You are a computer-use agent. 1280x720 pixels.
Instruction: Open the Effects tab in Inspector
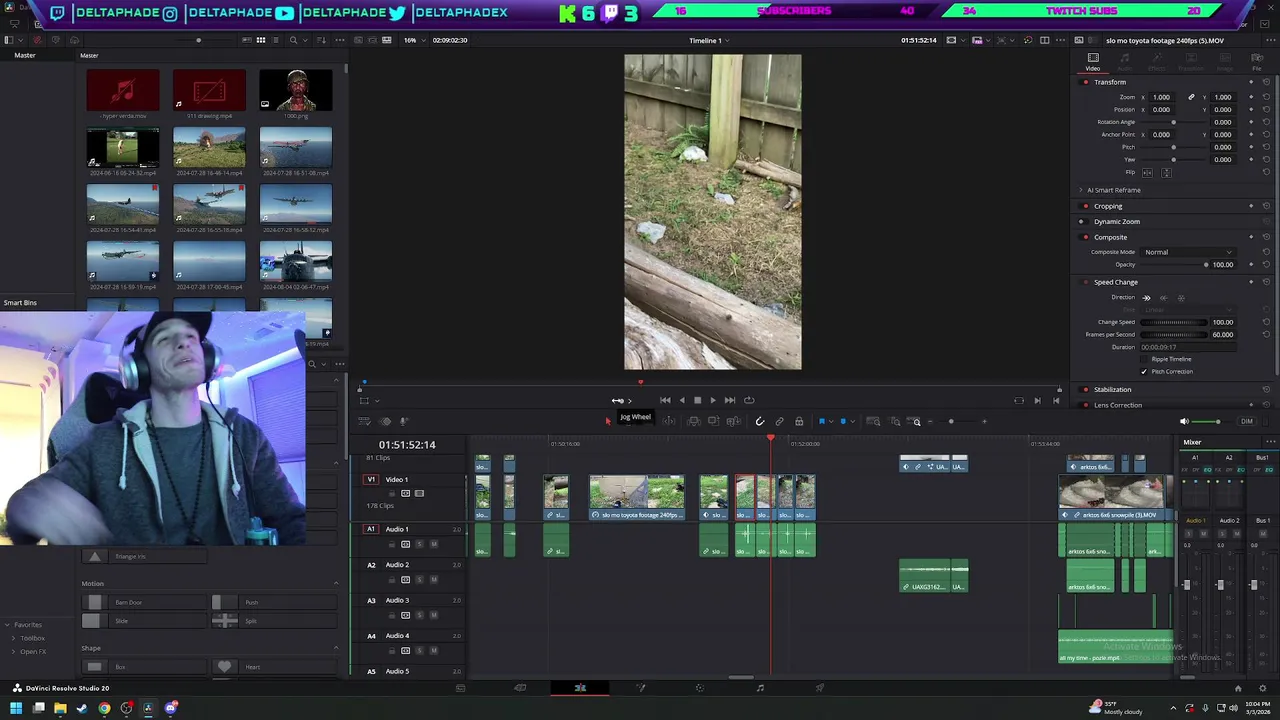(x=1157, y=62)
